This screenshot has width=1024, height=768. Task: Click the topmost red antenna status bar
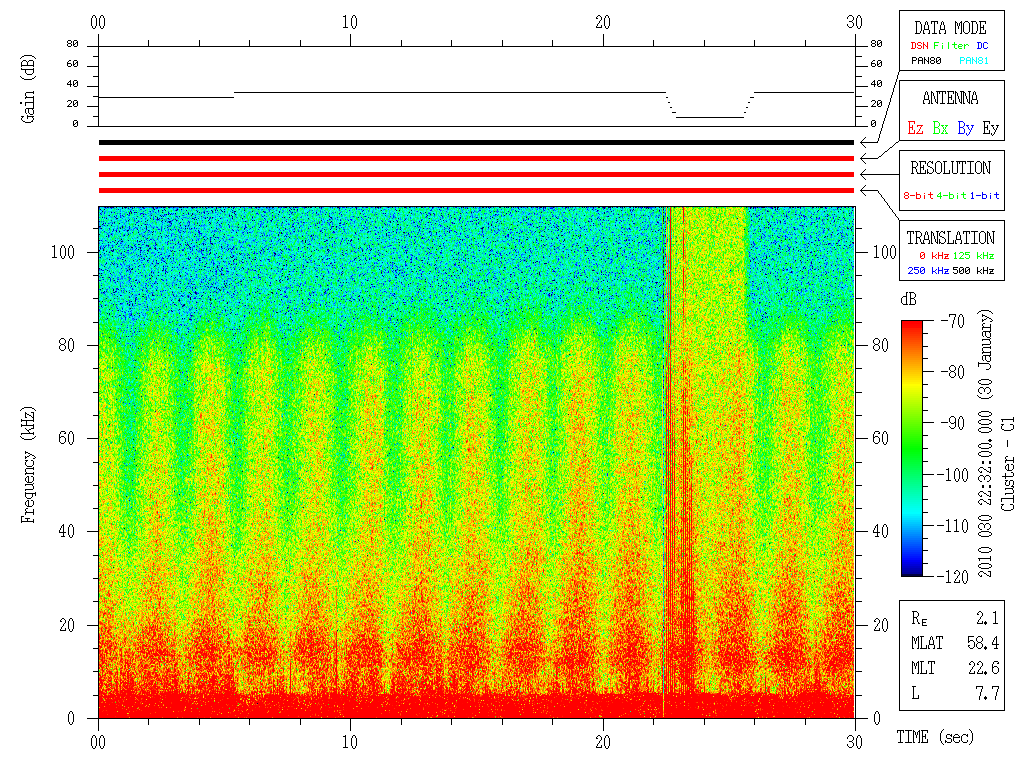coord(476,159)
